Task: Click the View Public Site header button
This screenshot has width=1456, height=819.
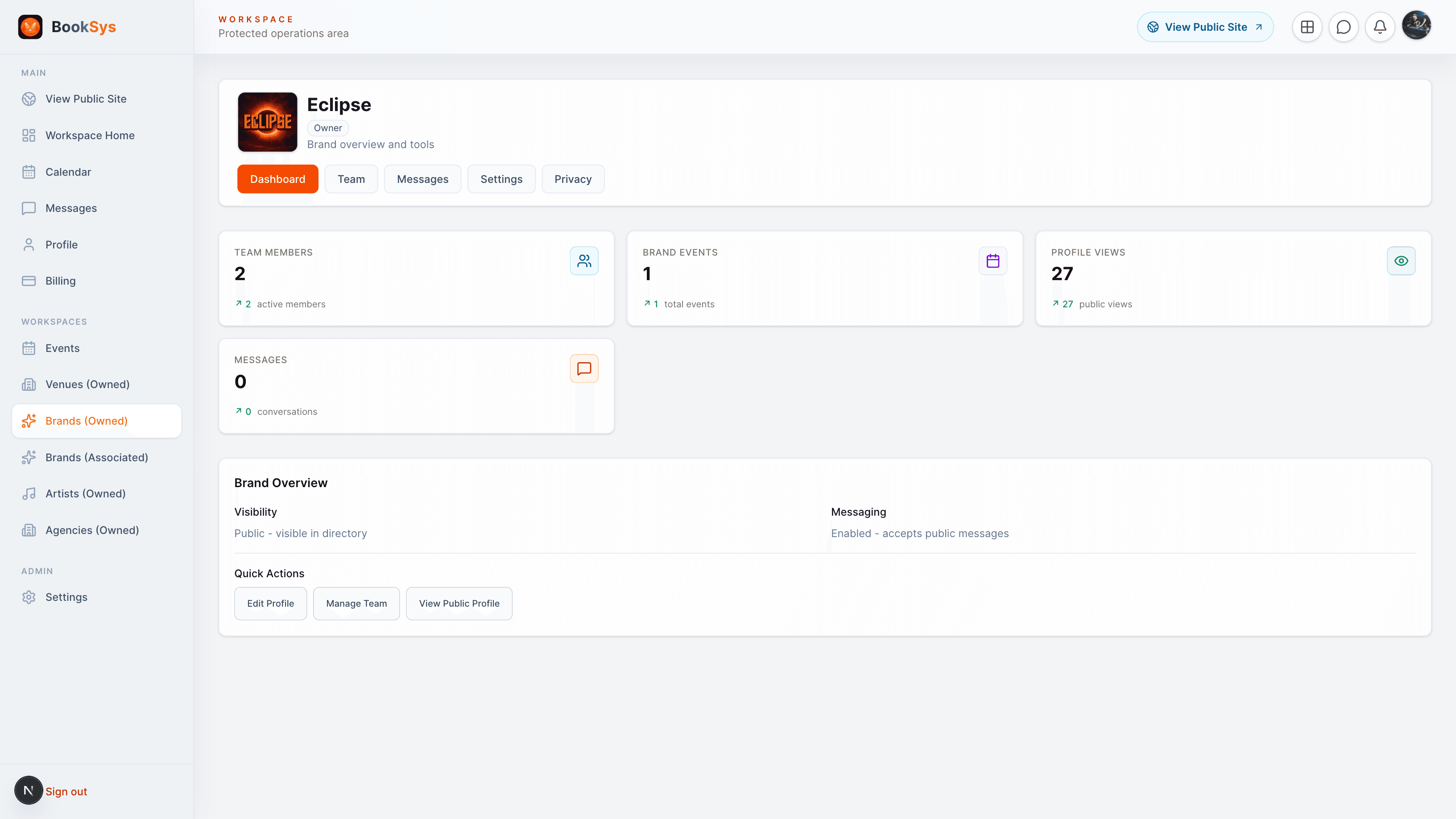Action: coord(1205,27)
